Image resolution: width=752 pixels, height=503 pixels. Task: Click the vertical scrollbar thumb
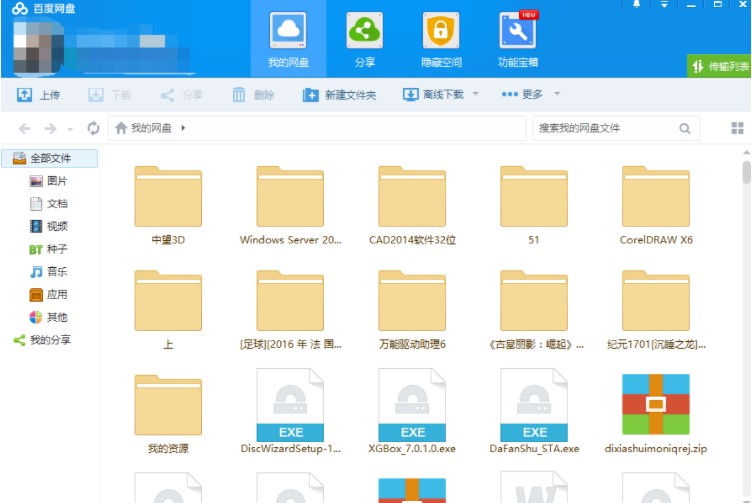coord(746,173)
